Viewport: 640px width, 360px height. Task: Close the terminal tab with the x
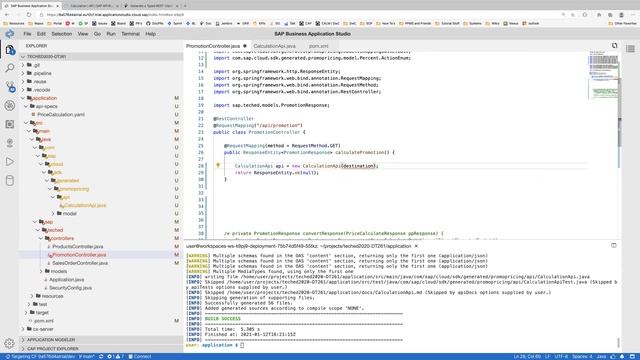point(416,246)
